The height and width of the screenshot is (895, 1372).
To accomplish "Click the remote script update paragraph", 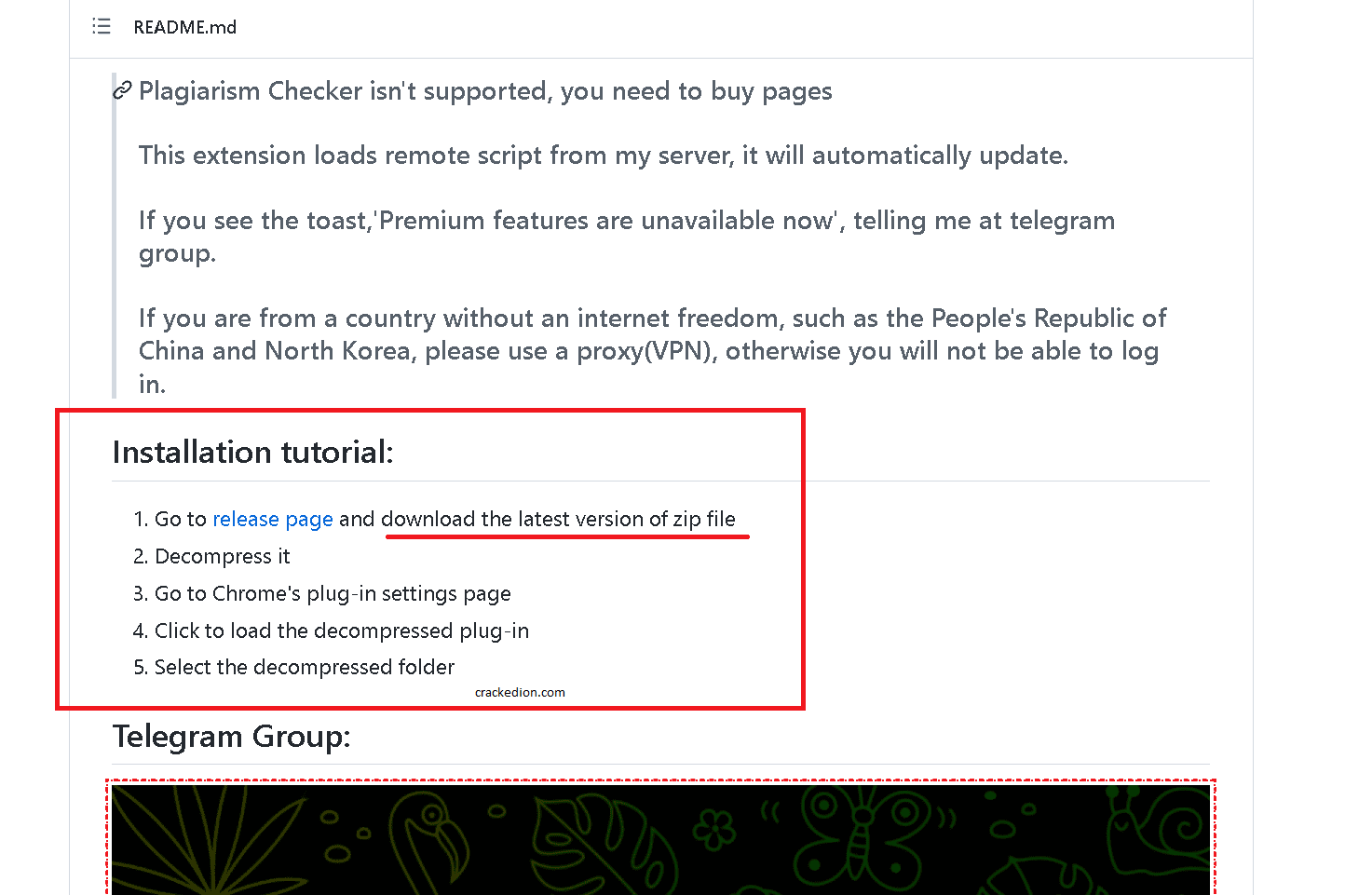I will click(x=604, y=155).
